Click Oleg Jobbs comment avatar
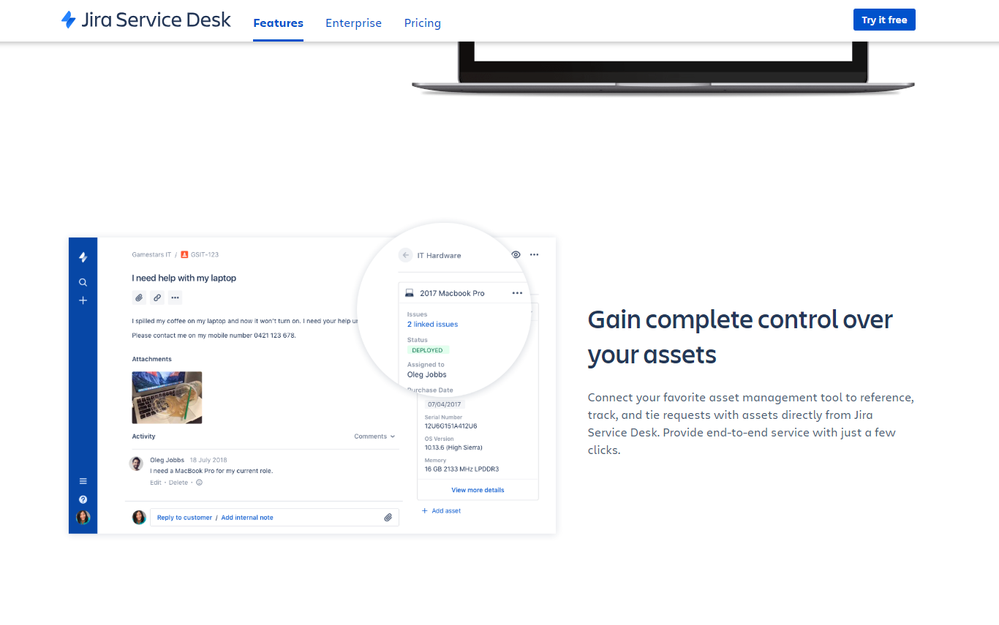 pyautogui.click(x=136, y=463)
